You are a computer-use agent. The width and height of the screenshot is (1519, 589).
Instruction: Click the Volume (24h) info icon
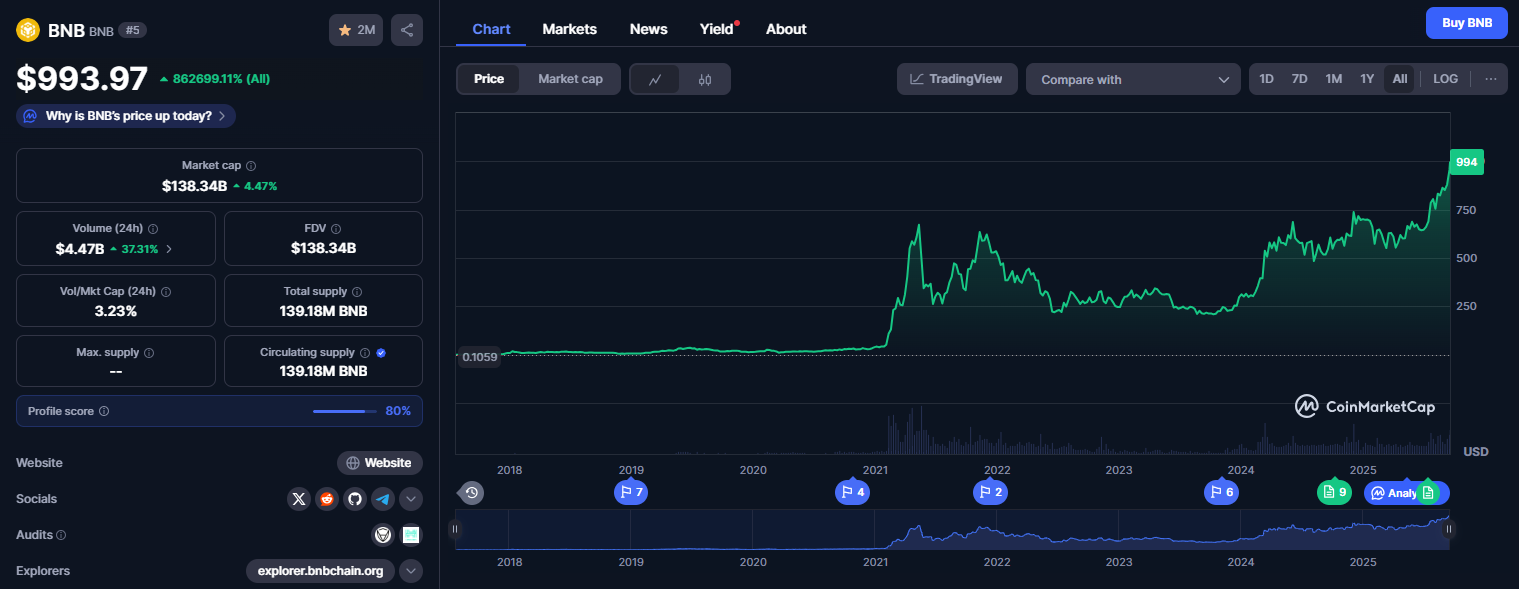click(x=153, y=229)
